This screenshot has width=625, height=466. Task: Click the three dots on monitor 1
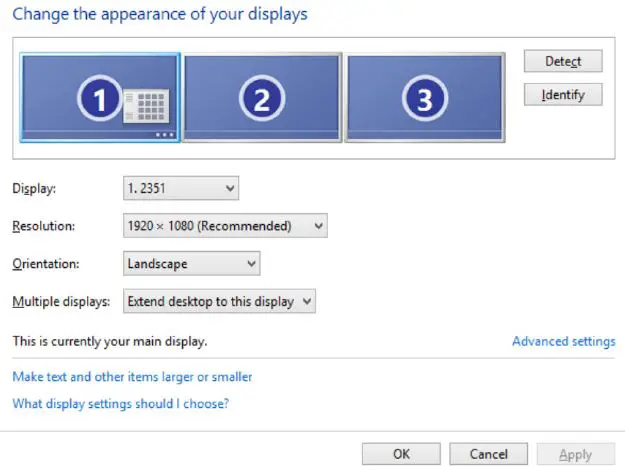pyautogui.click(x=166, y=134)
